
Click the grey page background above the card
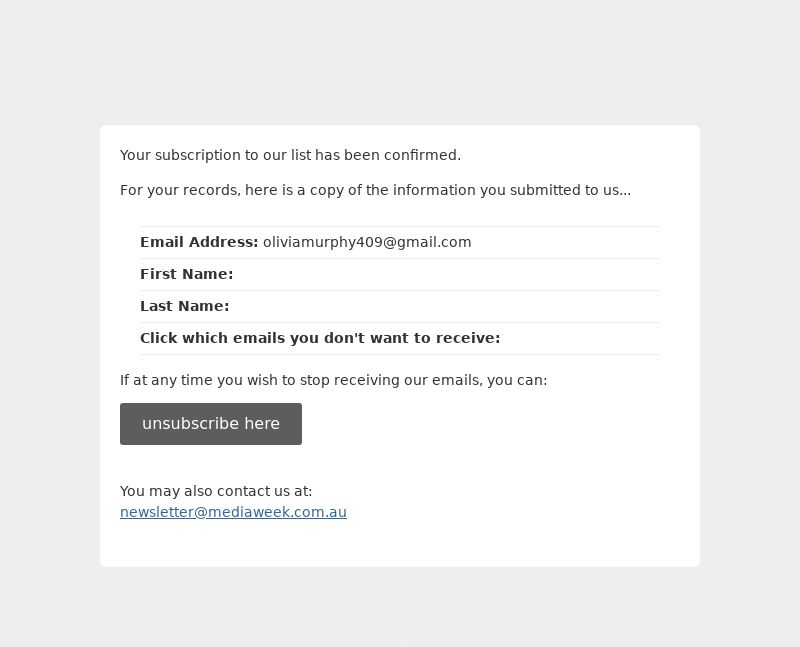[400, 61]
